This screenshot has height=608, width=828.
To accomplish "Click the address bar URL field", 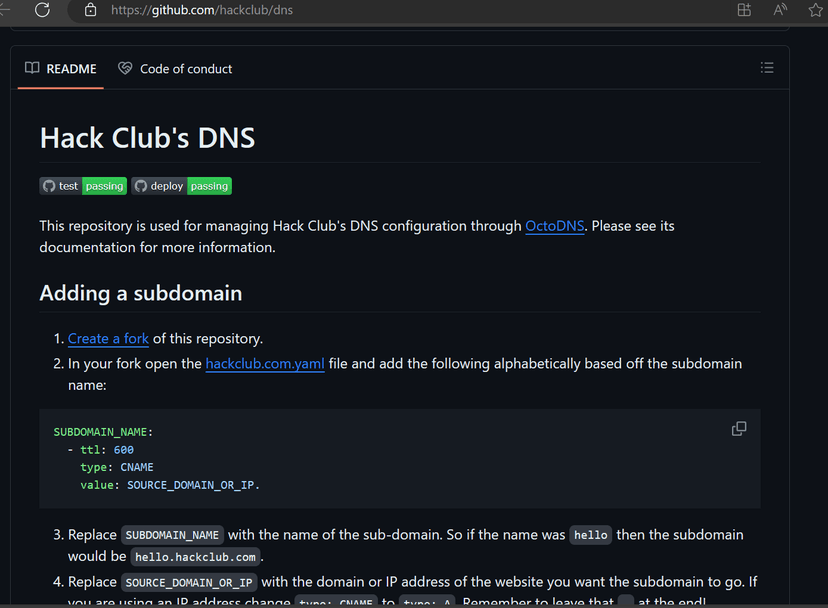I will (x=202, y=10).
